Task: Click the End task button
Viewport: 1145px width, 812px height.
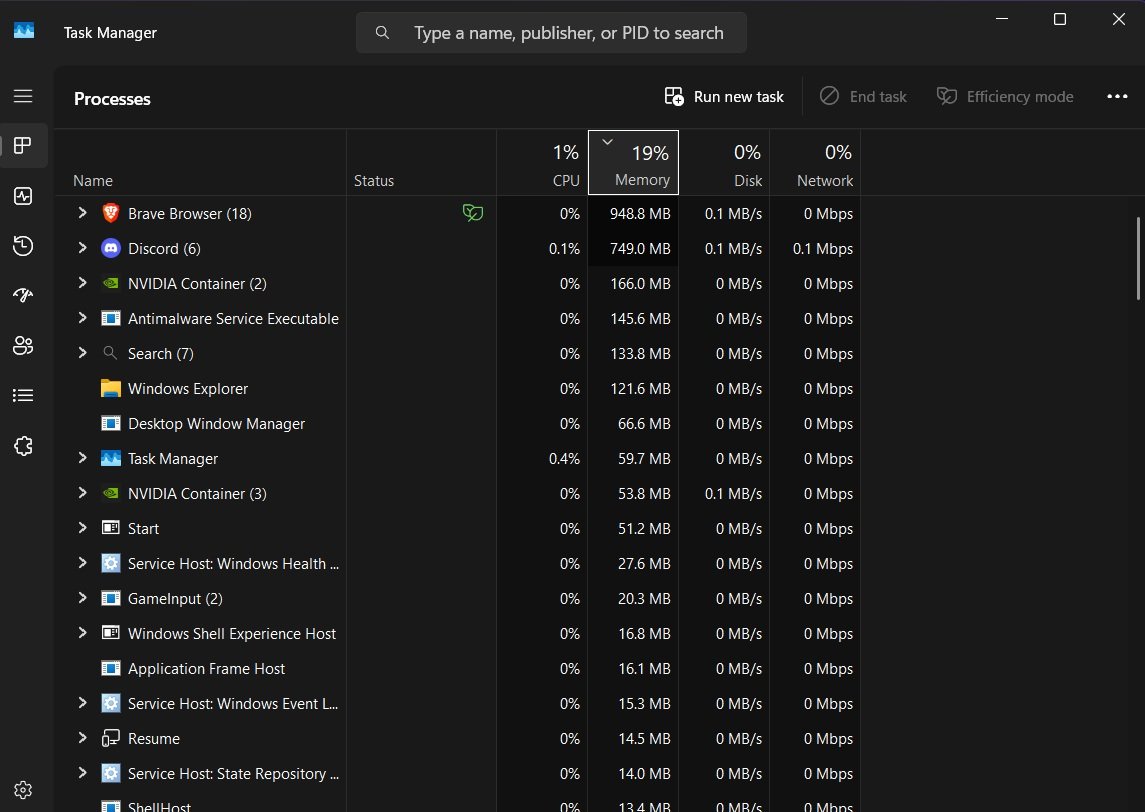Action: (863, 96)
